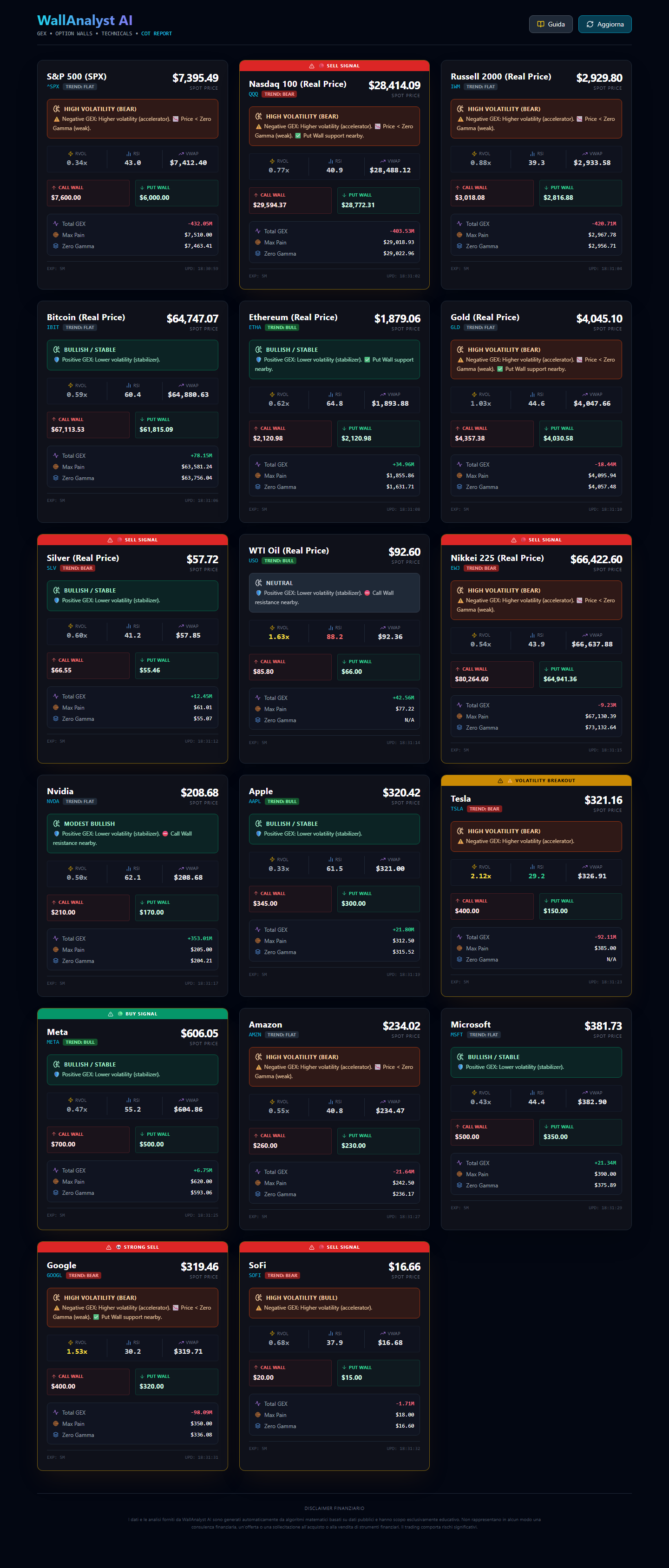The image size is (669, 1568).
Task: Click the DISCLAIMER FINANZIARIO footer heading
Action: (x=334, y=1508)
